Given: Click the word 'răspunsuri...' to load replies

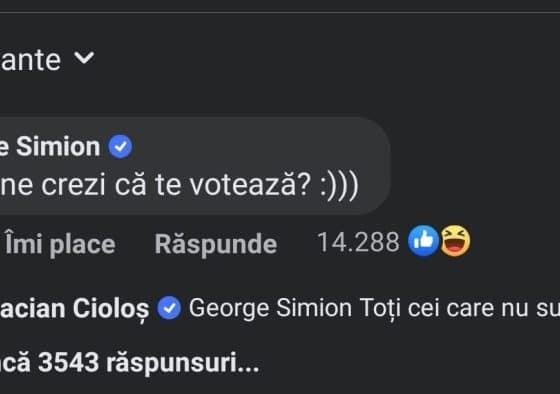Looking at the screenshot, I should click(x=183, y=364).
